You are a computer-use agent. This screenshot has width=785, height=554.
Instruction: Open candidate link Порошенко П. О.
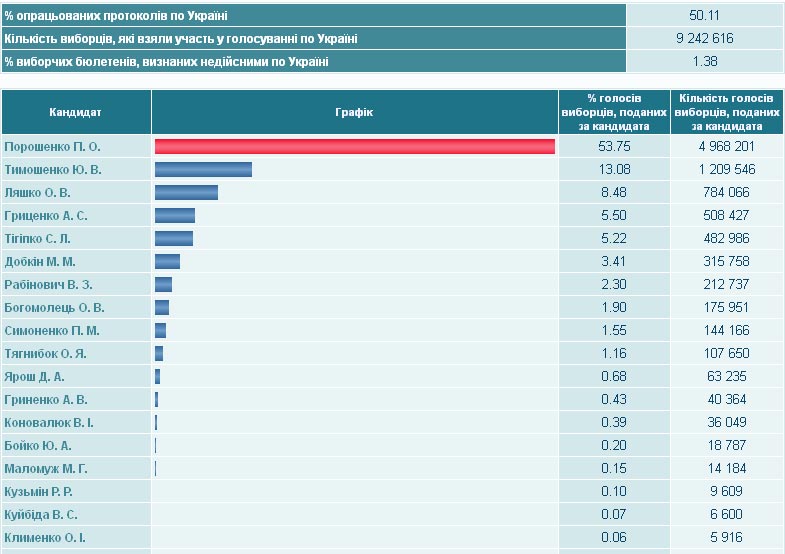(x=53, y=147)
